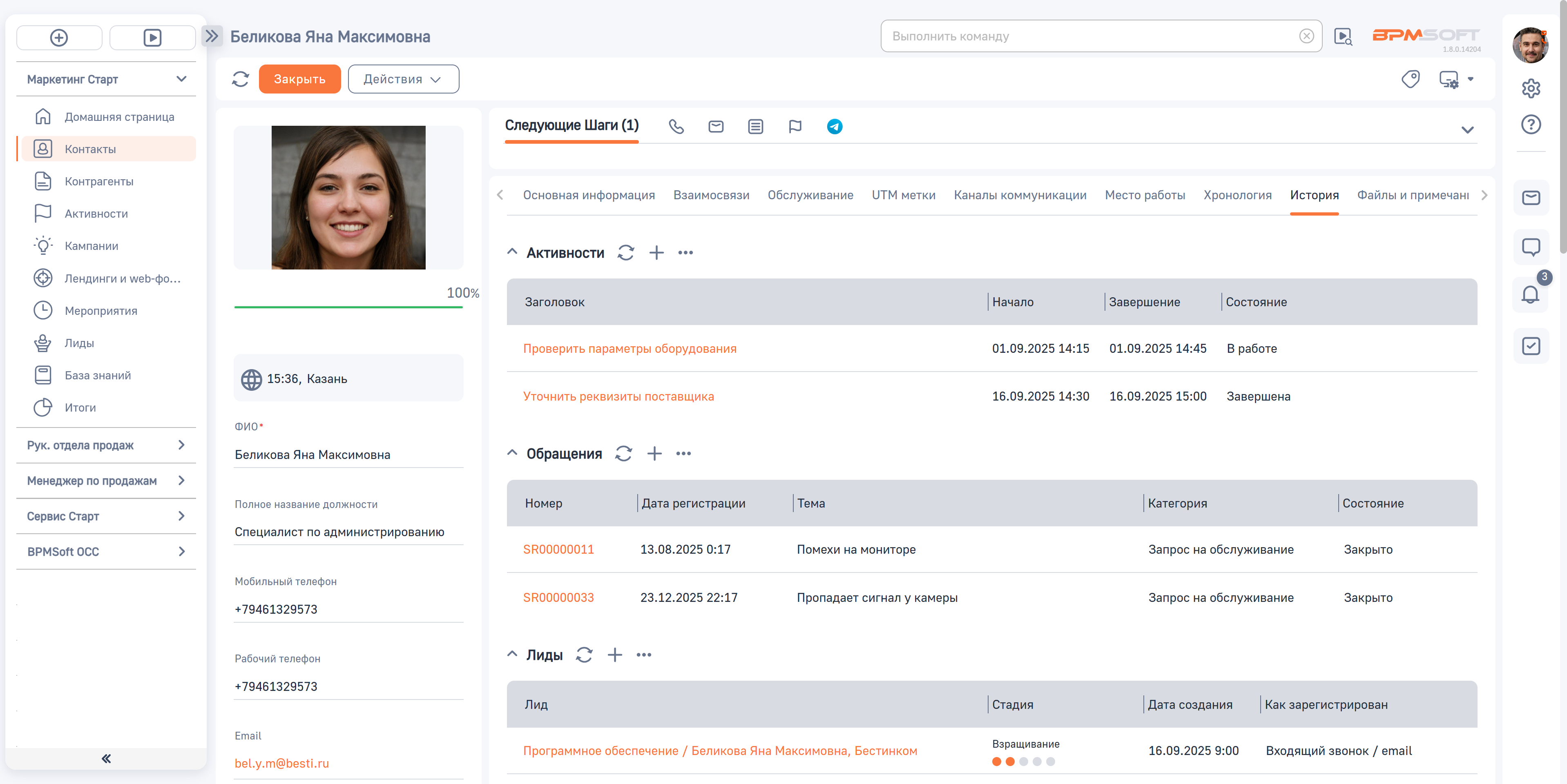Open the chat bubble icon on right panel
The height and width of the screenshot is (784, 1567).
[1531, 247]
